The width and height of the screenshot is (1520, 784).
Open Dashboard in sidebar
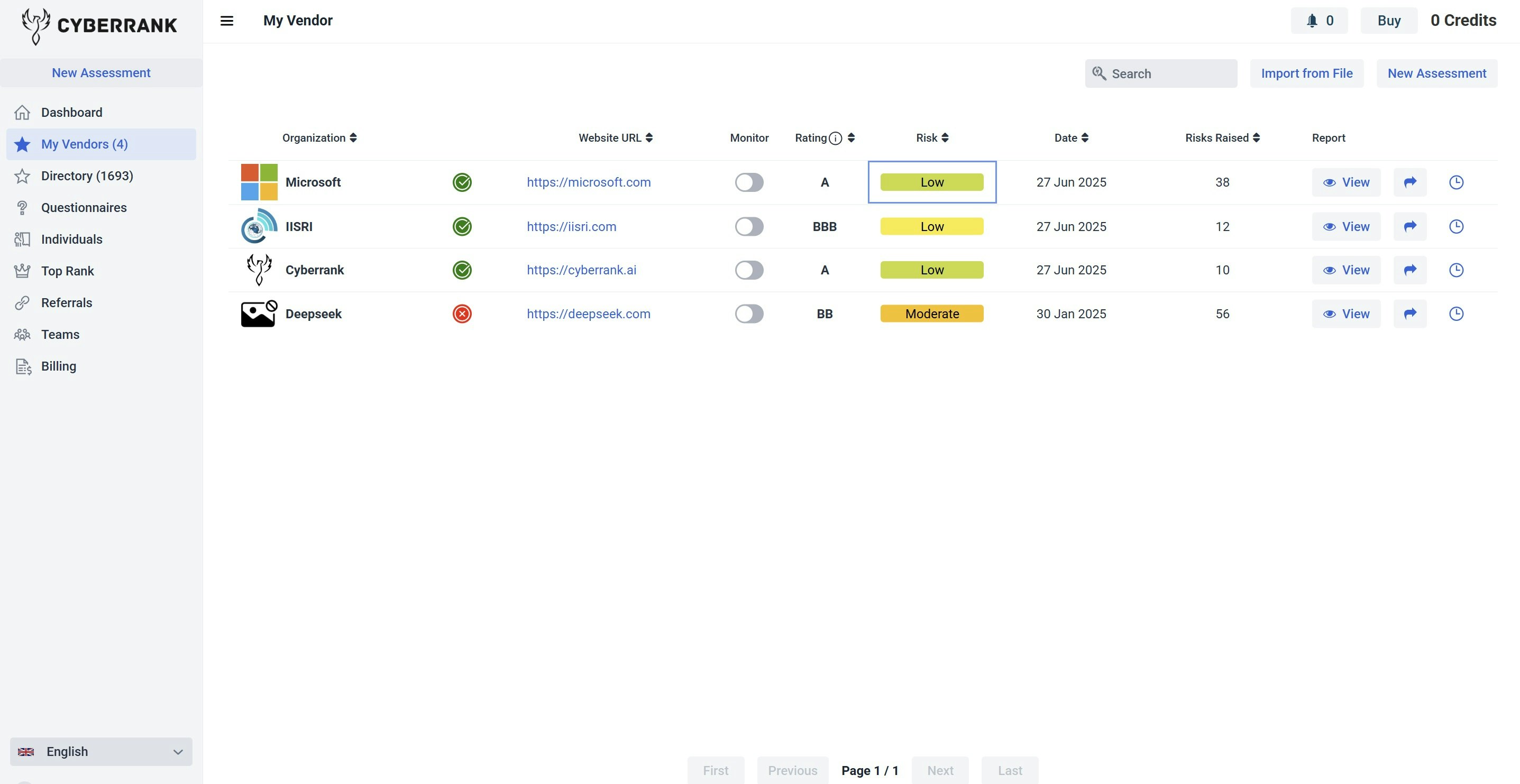pos(101,112)
